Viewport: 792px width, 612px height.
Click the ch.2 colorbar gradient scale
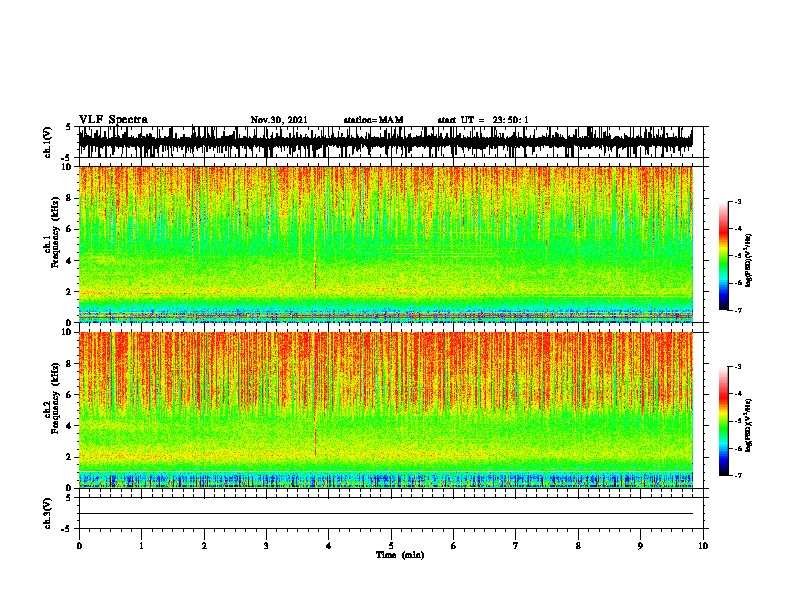(724, 421)
